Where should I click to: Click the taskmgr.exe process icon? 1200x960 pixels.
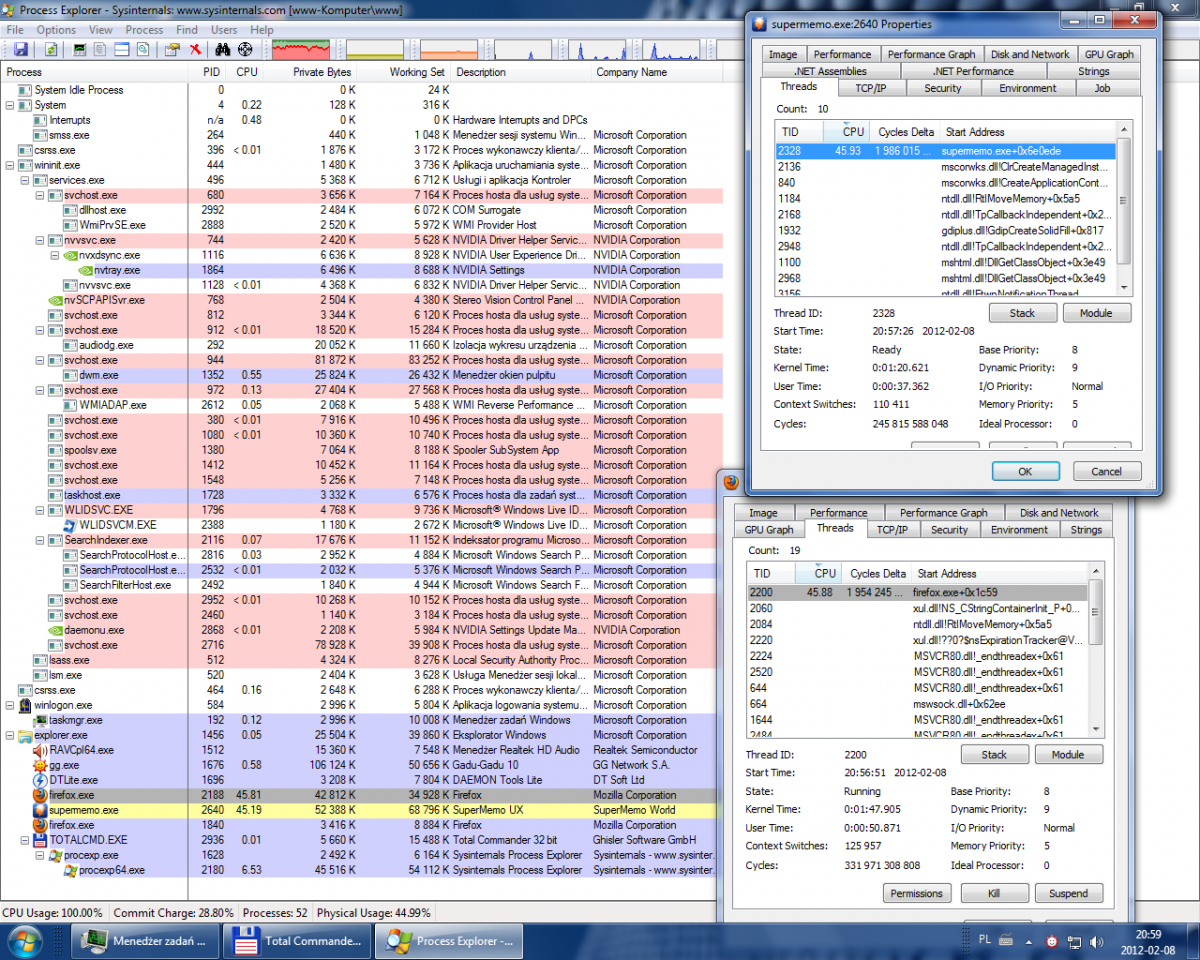click(41, 720)
